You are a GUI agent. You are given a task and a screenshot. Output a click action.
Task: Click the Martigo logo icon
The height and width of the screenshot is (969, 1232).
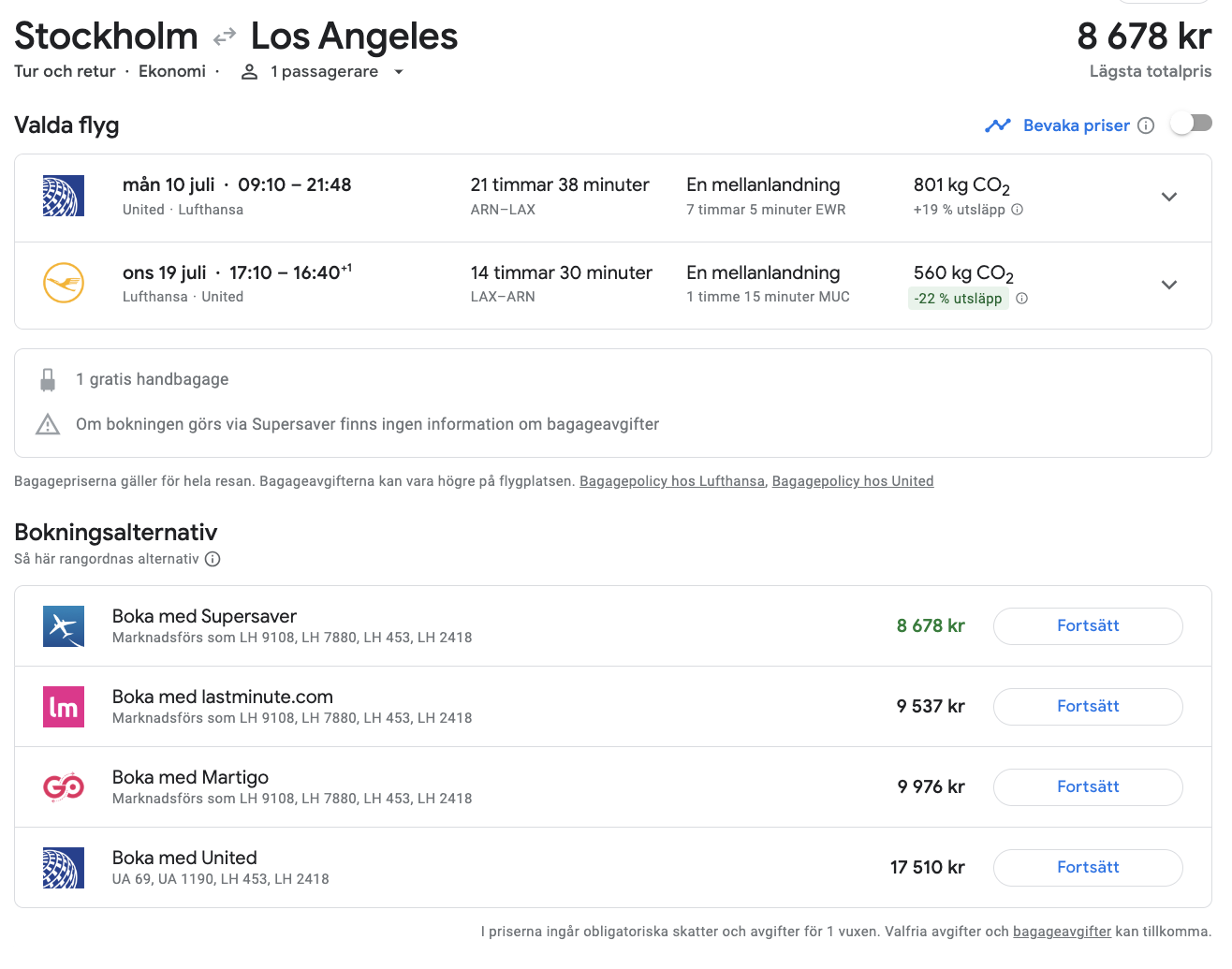click(64, 787)
